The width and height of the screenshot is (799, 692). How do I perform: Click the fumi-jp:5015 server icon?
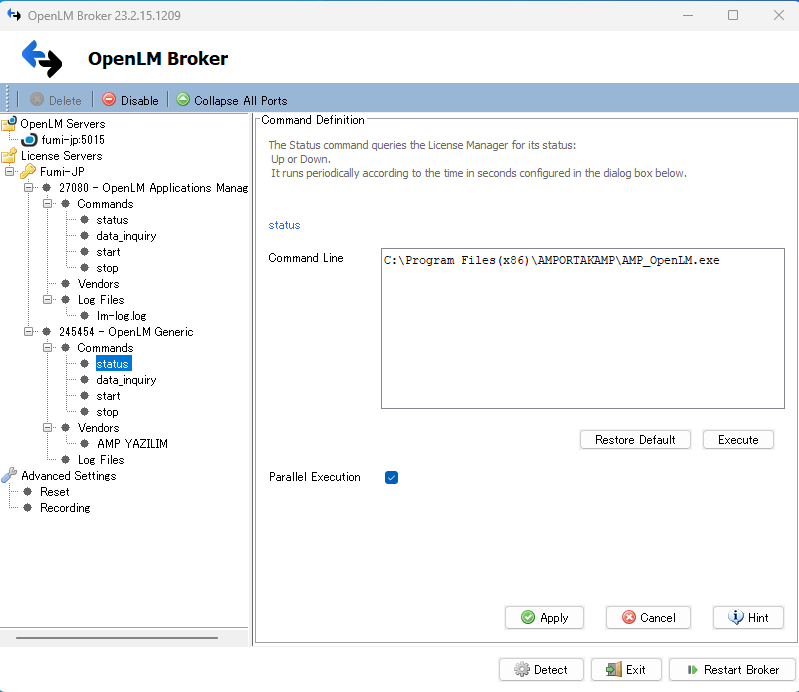[30, 140]
